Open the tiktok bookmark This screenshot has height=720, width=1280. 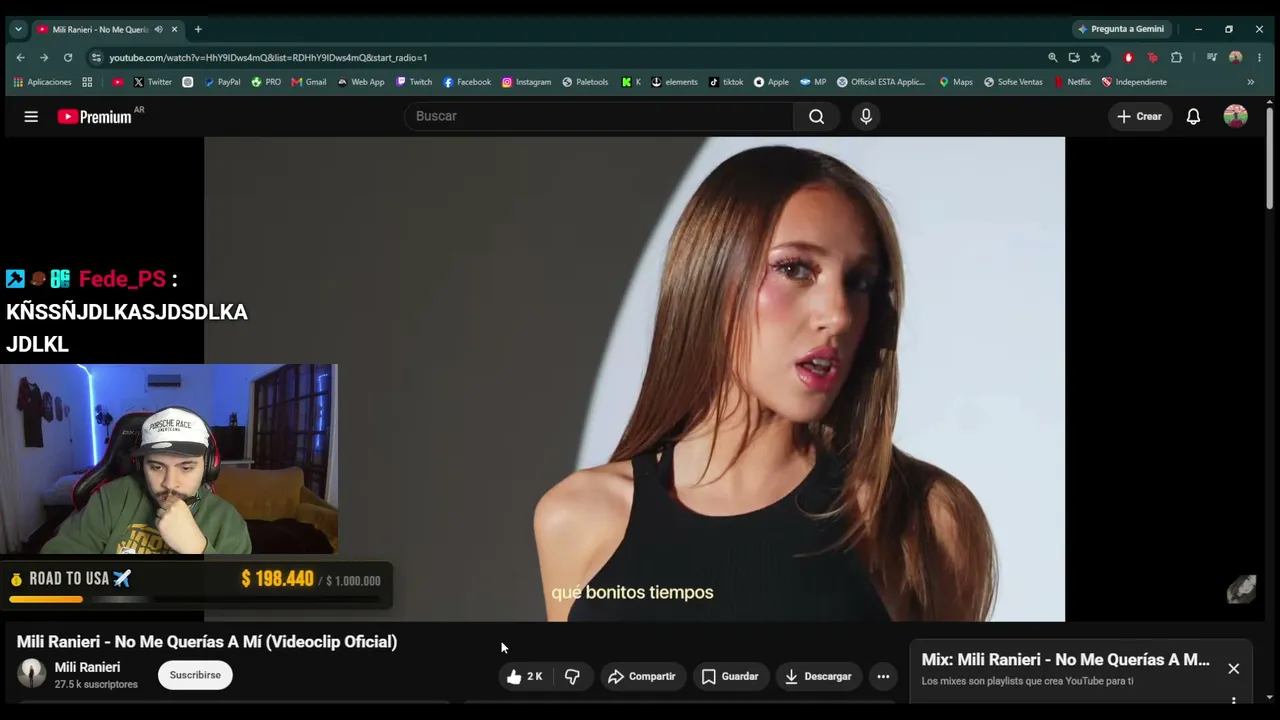tap(725, 82)
